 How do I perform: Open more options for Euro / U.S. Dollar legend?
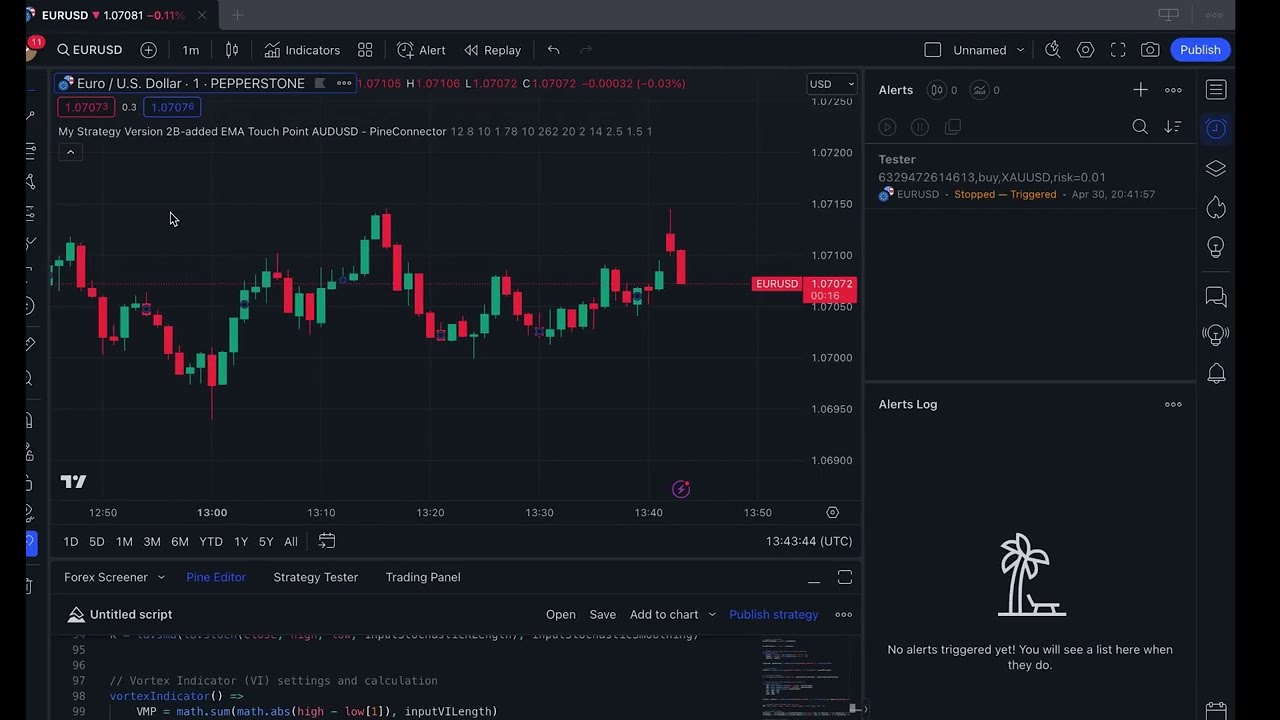coord(344,83)
